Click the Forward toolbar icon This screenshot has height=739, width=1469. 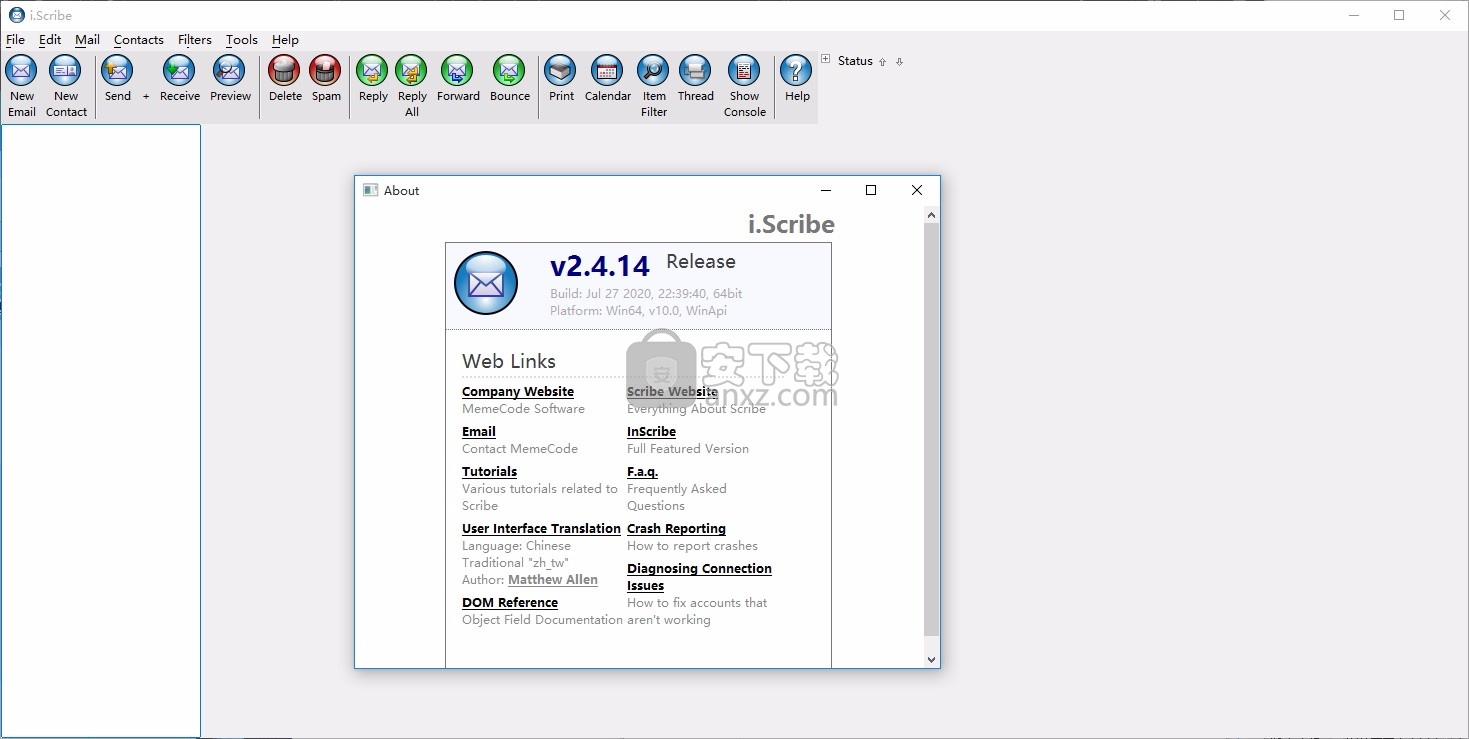click(458, 71)
